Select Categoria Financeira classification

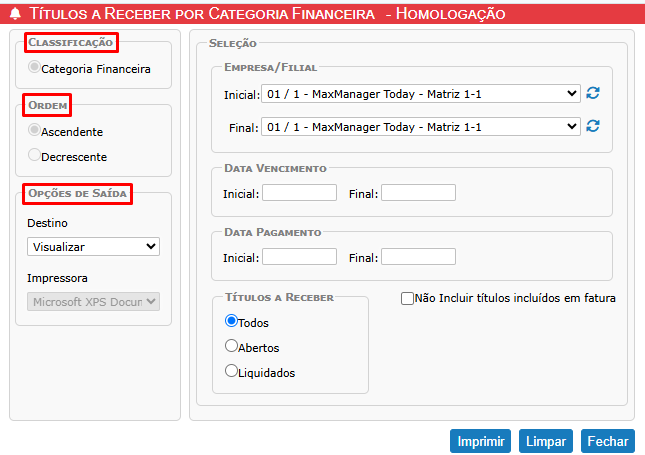35,69
